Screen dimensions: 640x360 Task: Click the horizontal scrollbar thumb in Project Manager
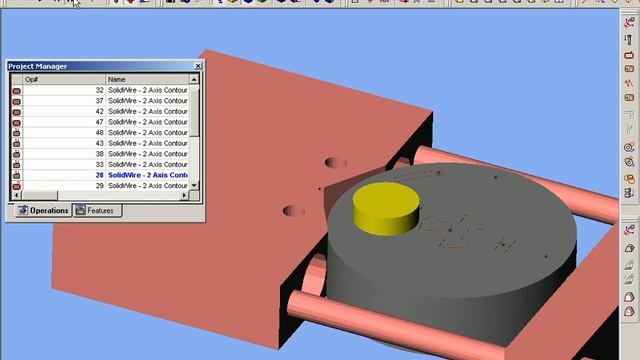tap(39, 196)
